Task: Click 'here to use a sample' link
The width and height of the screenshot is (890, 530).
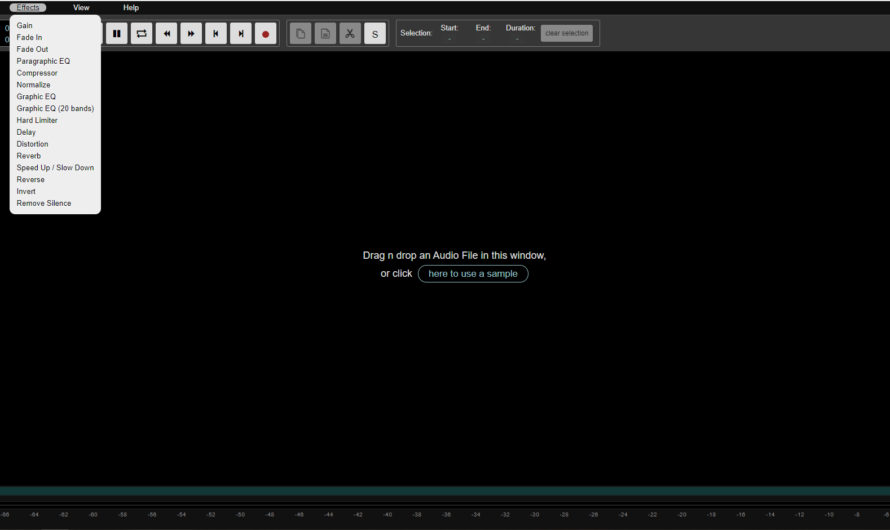Action: click(473, 274)
